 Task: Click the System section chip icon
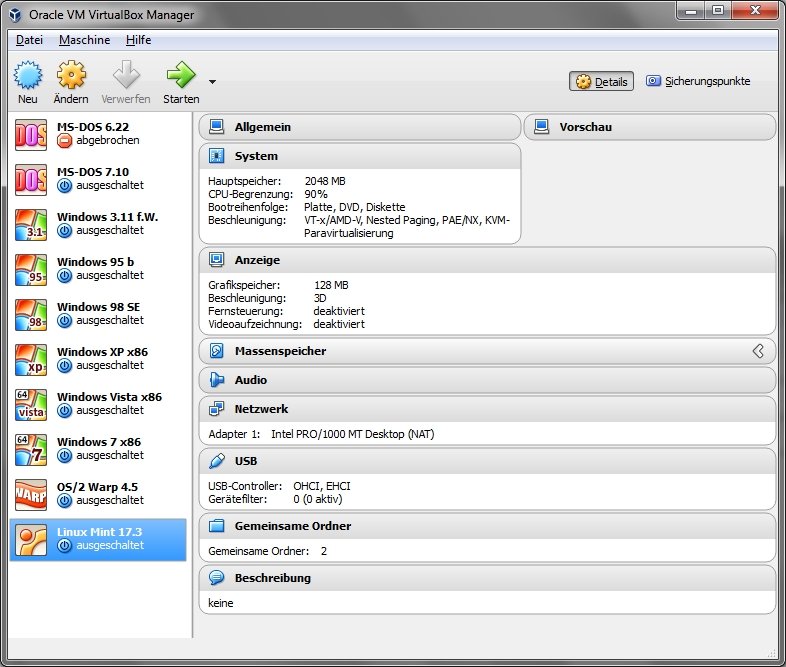pos(217,156)
